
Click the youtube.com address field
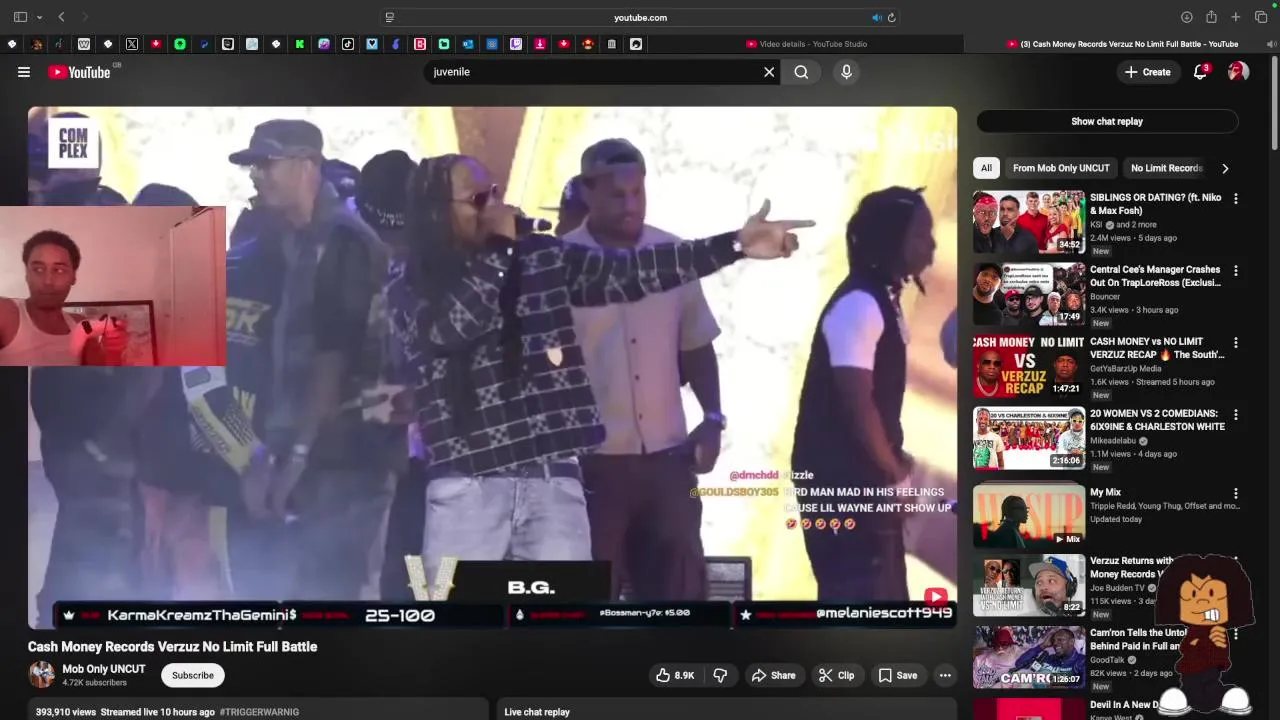pos(640,17)
